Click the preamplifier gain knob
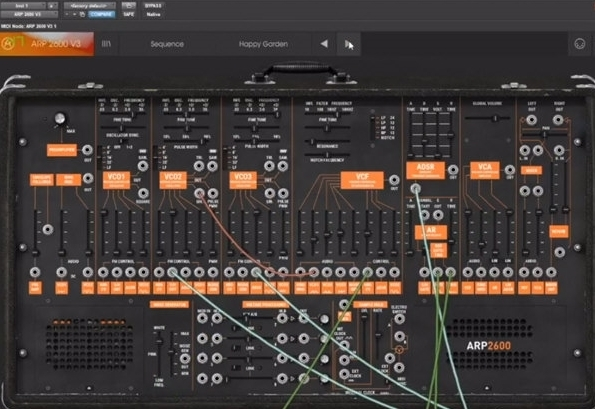 pos(60,118)
